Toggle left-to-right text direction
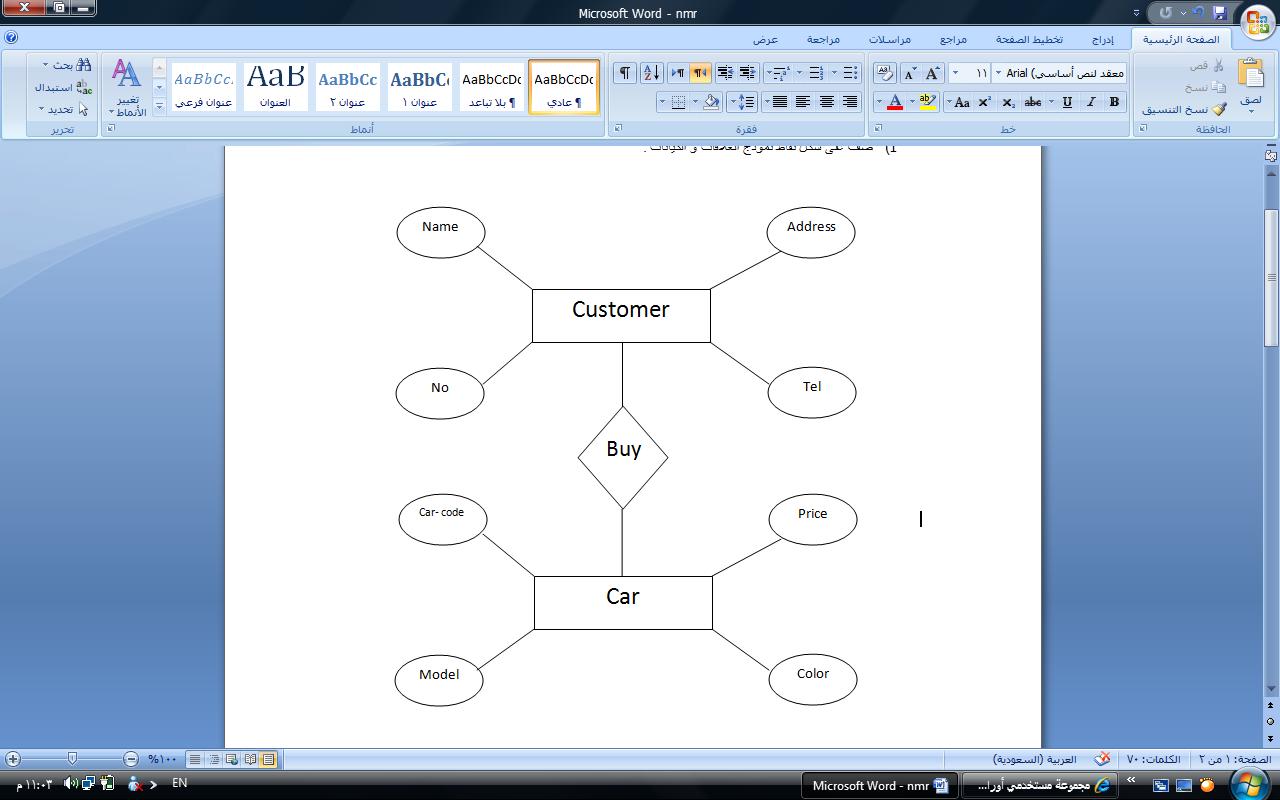Image resolution: width=1280 pixels, height=800 pixels. click(677, 73)
